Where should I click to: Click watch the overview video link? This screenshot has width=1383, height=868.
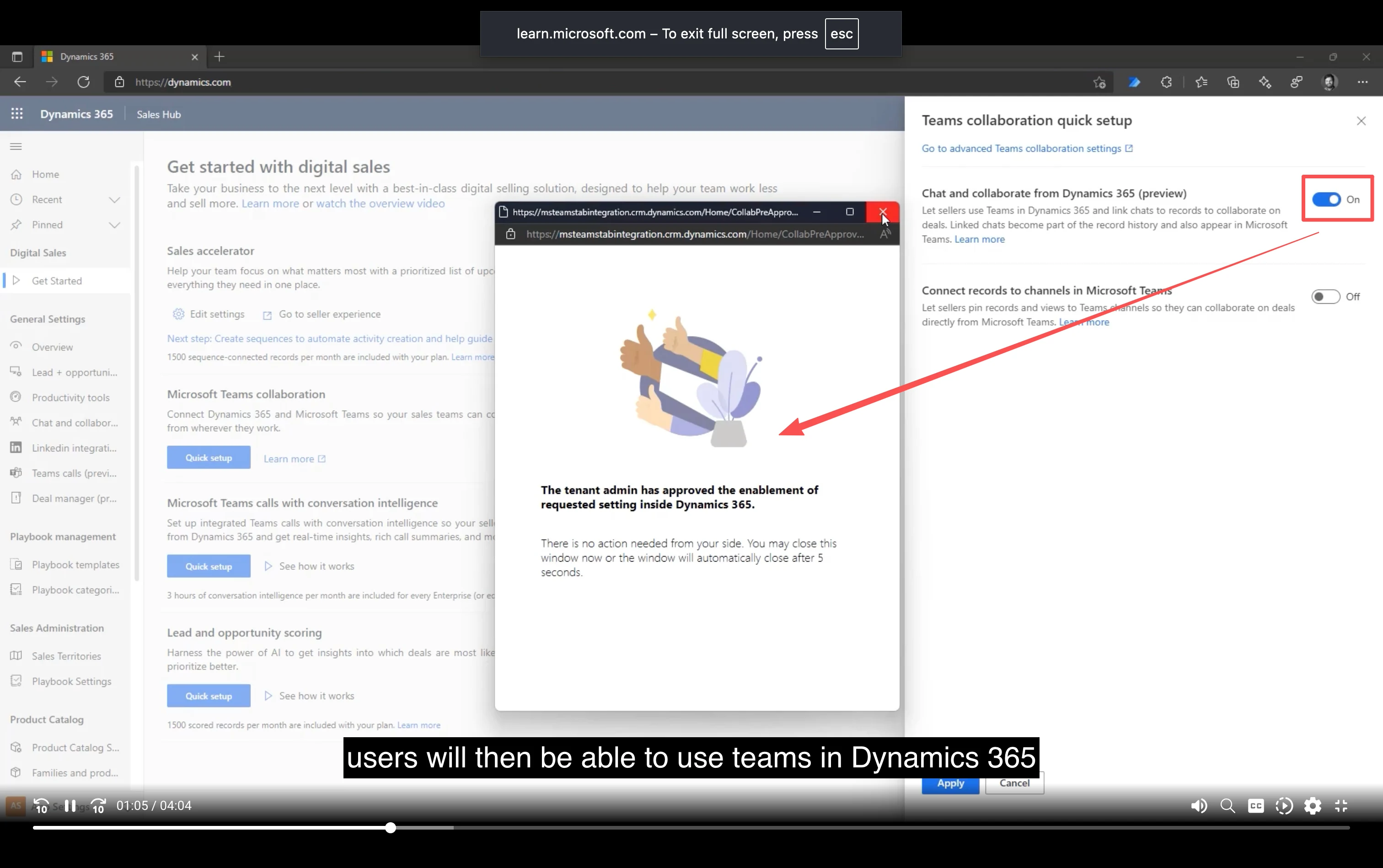click(x=380, y=203)
